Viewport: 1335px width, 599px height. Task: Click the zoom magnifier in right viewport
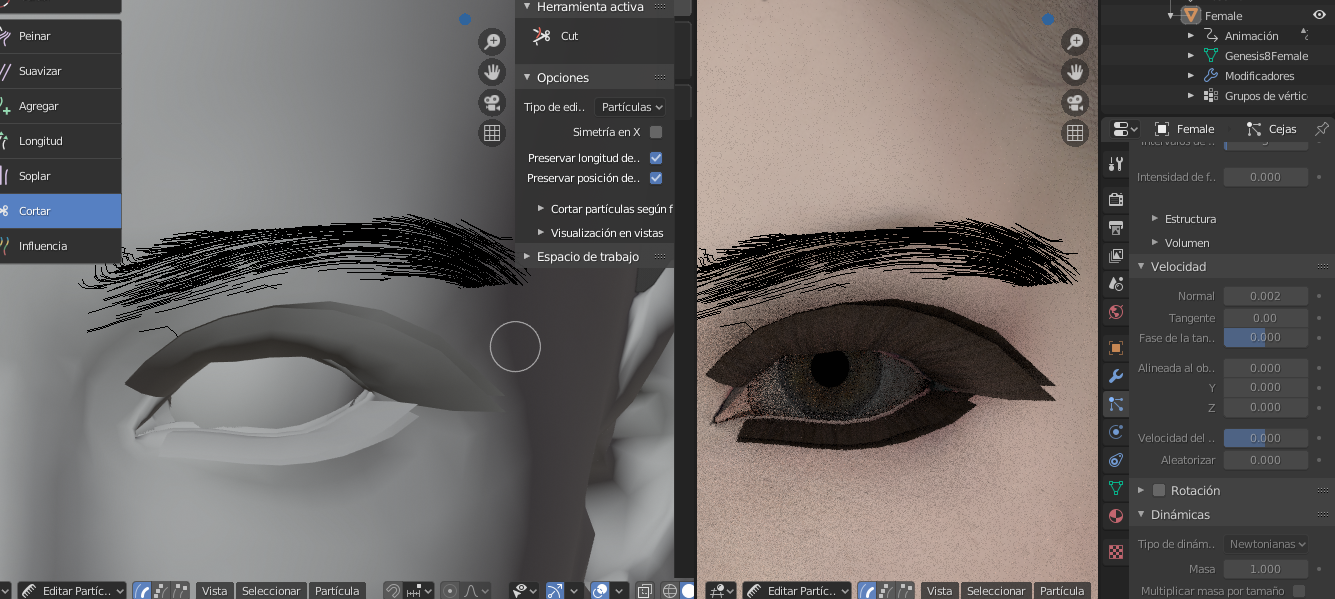pos(1075,41)
